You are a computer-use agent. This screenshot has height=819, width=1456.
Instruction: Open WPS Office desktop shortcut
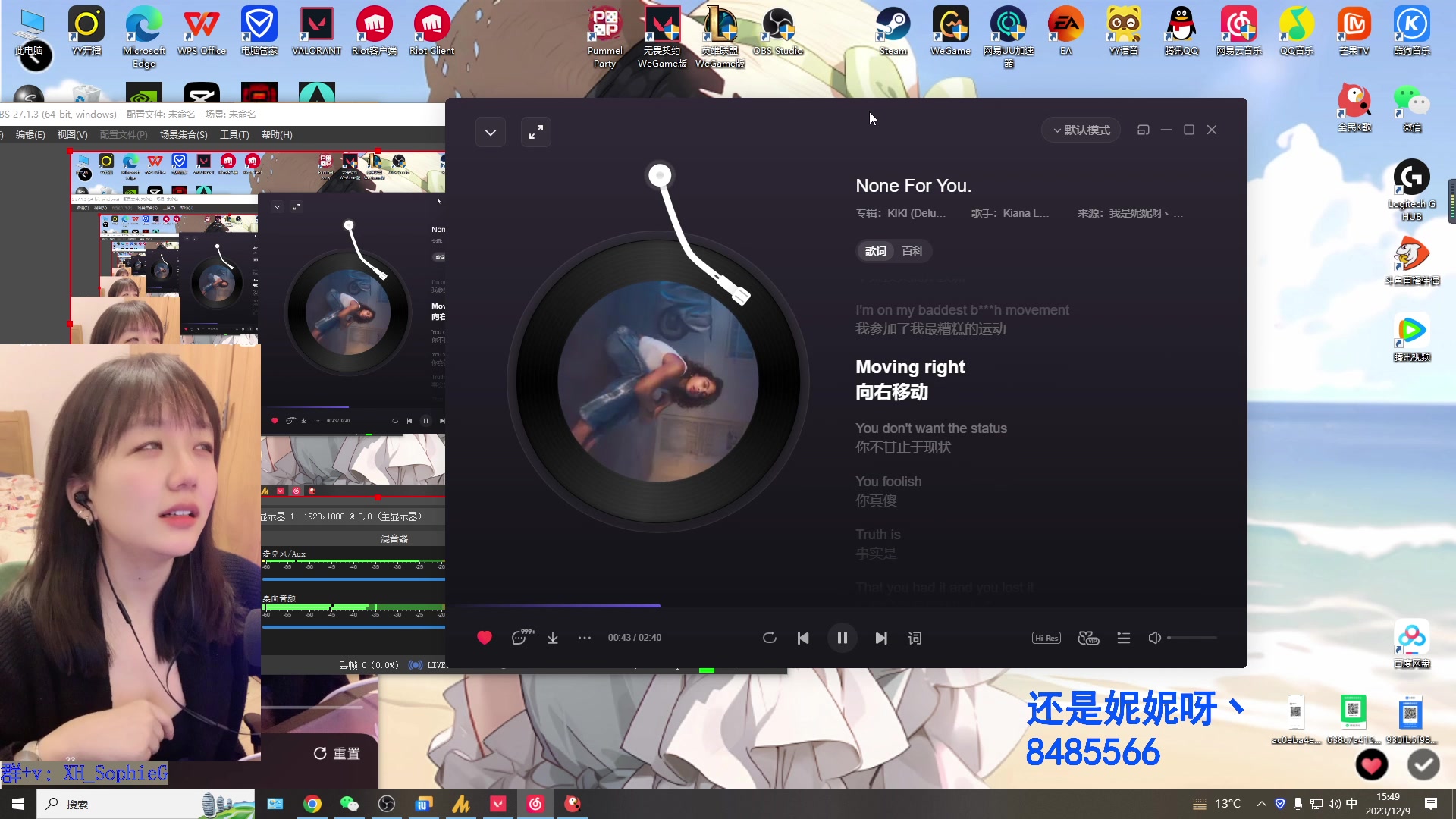202,32
